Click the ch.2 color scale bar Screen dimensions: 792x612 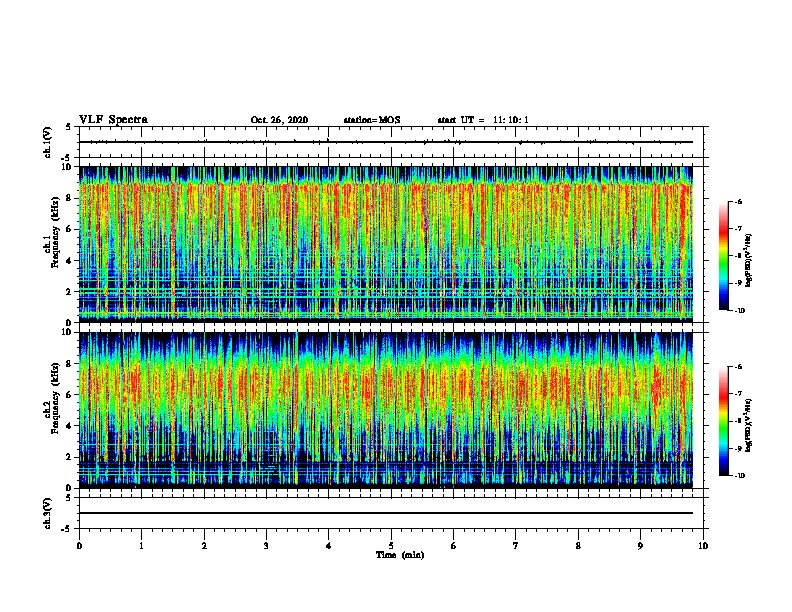[724, 421]
